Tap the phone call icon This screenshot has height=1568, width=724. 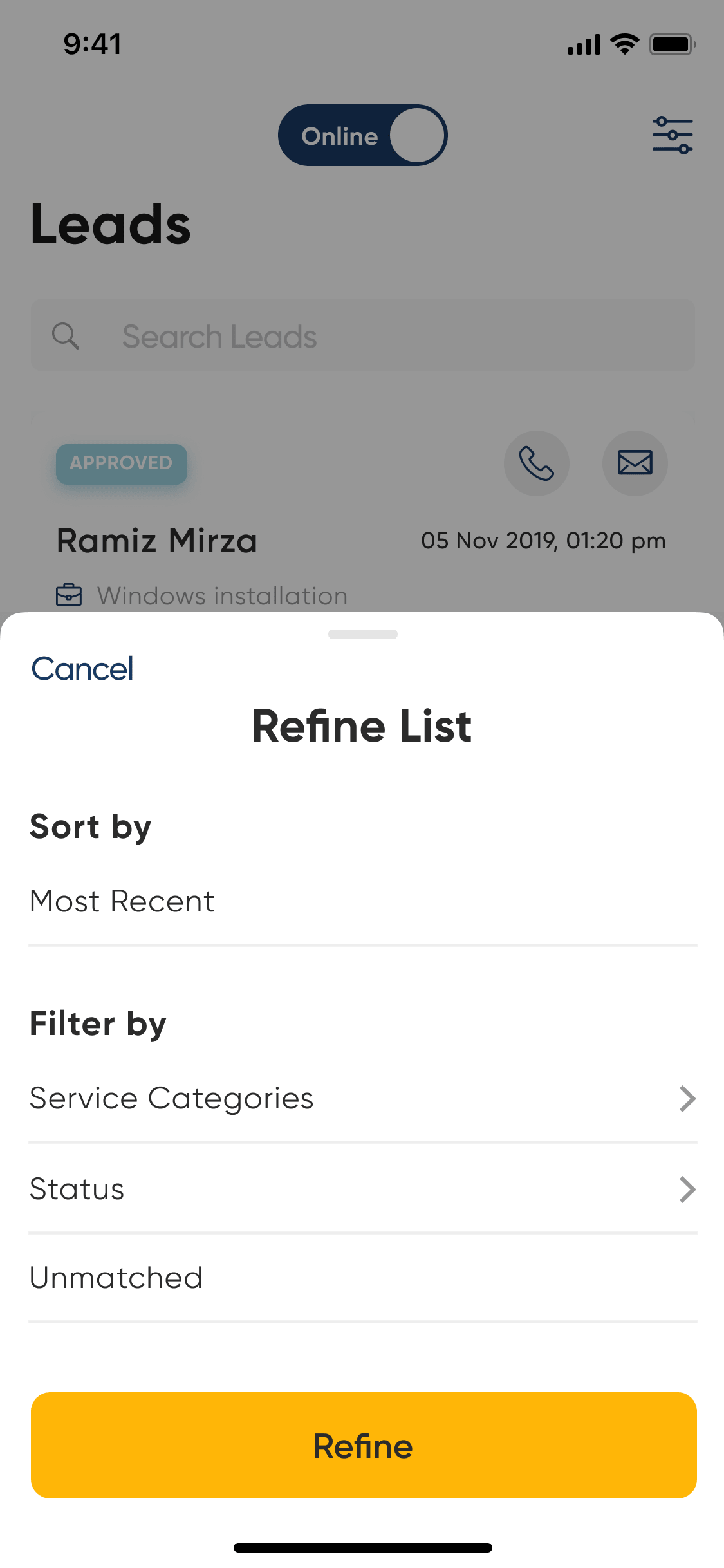[x=536, y=463]
